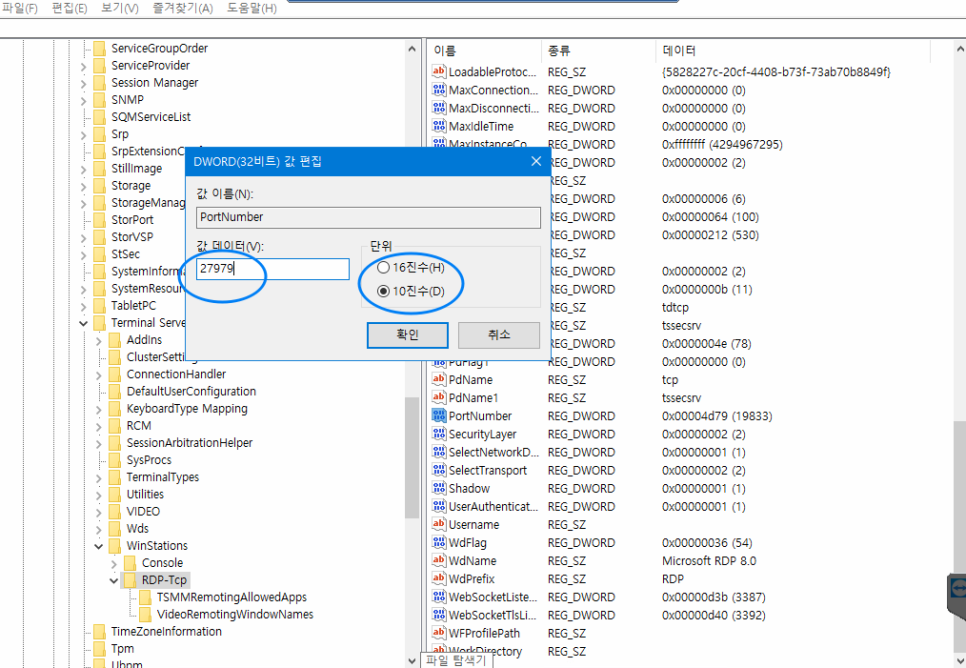Open the 도움말(H) menu
This screenshot has height=668, width=966.
[x=251, y=9]
